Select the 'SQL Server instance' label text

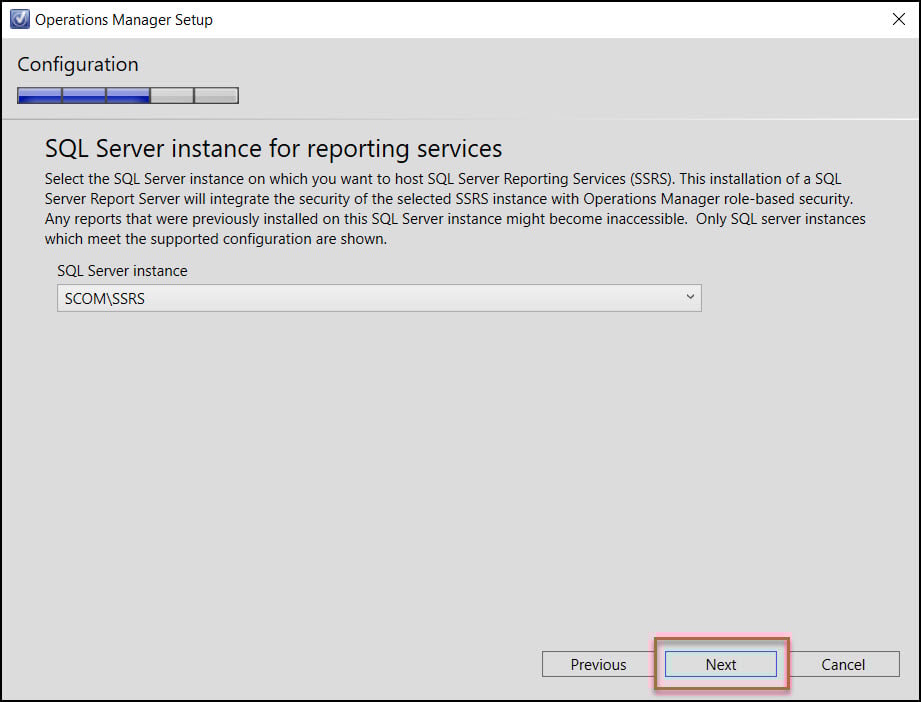122,271
